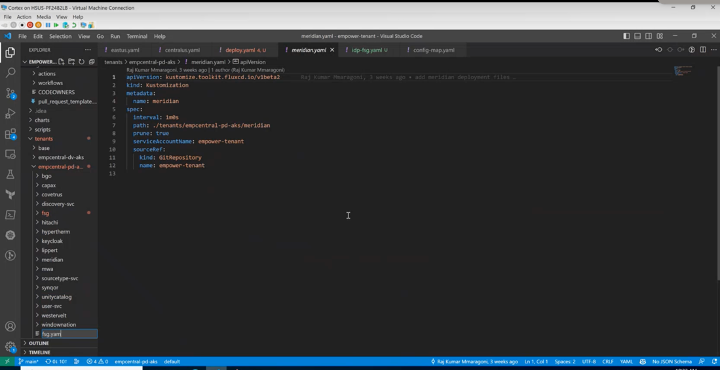
Task: Collapse all folders in Explorer
Action: [91, 62]
